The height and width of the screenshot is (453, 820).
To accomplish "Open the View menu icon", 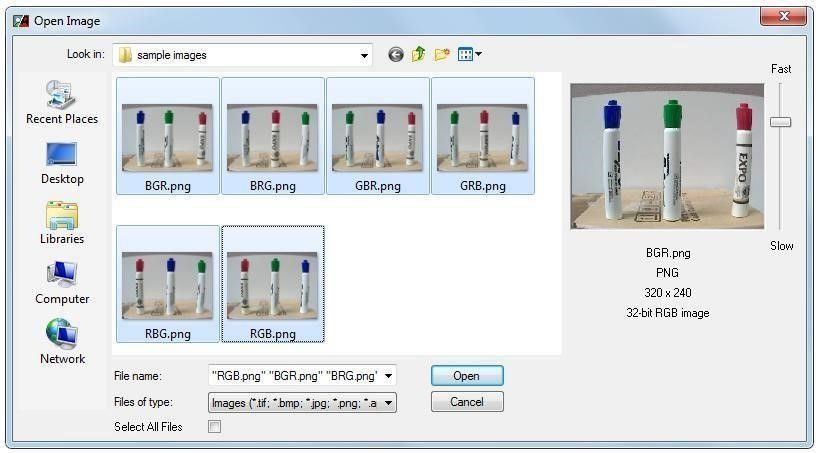I will [465, 54].
